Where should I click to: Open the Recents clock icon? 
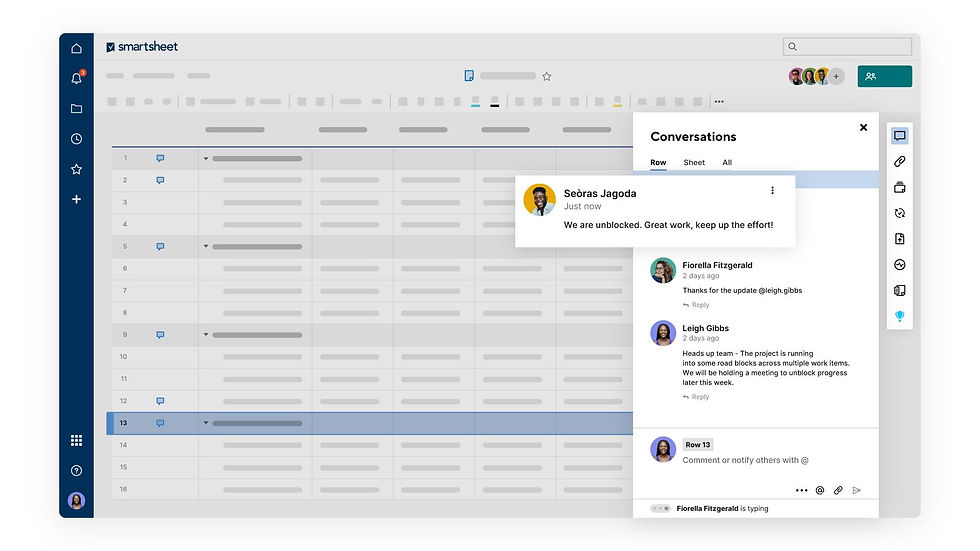tap(76, 139)
